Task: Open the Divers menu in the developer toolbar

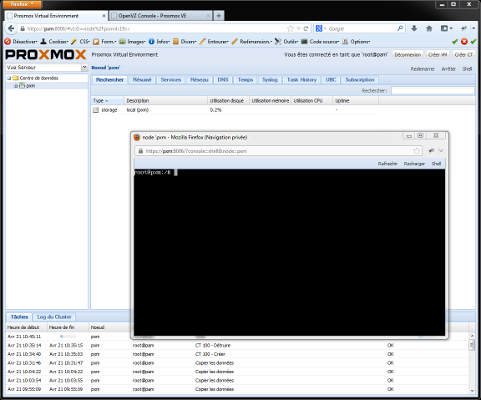Action: click(x=184, y=42)
